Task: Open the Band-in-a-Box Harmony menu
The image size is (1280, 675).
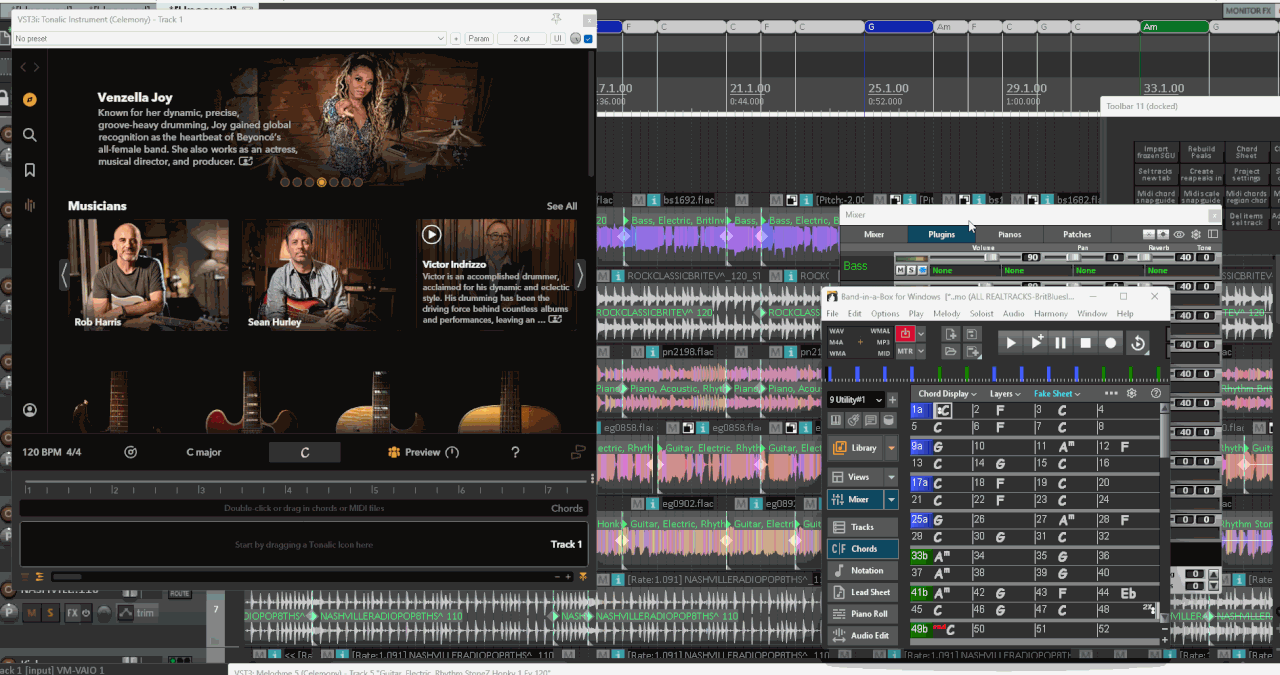Action: tap(1050, 314)
